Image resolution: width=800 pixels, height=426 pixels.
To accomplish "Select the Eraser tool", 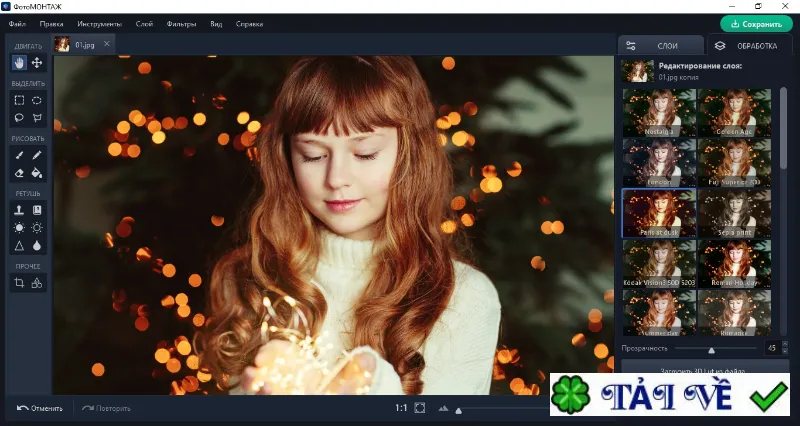I will (x=19, y=173).
